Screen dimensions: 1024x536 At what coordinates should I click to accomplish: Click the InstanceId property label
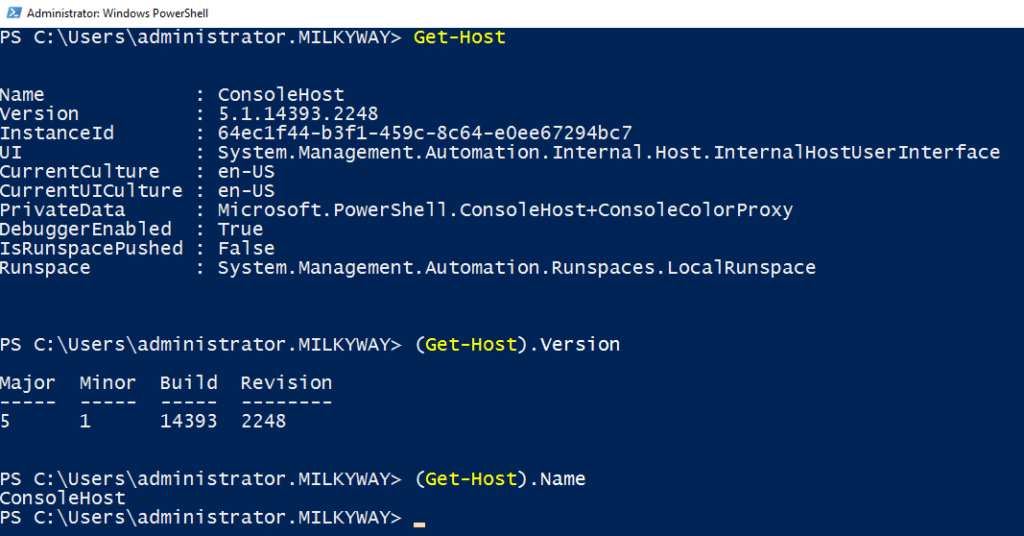coord(57,133)
